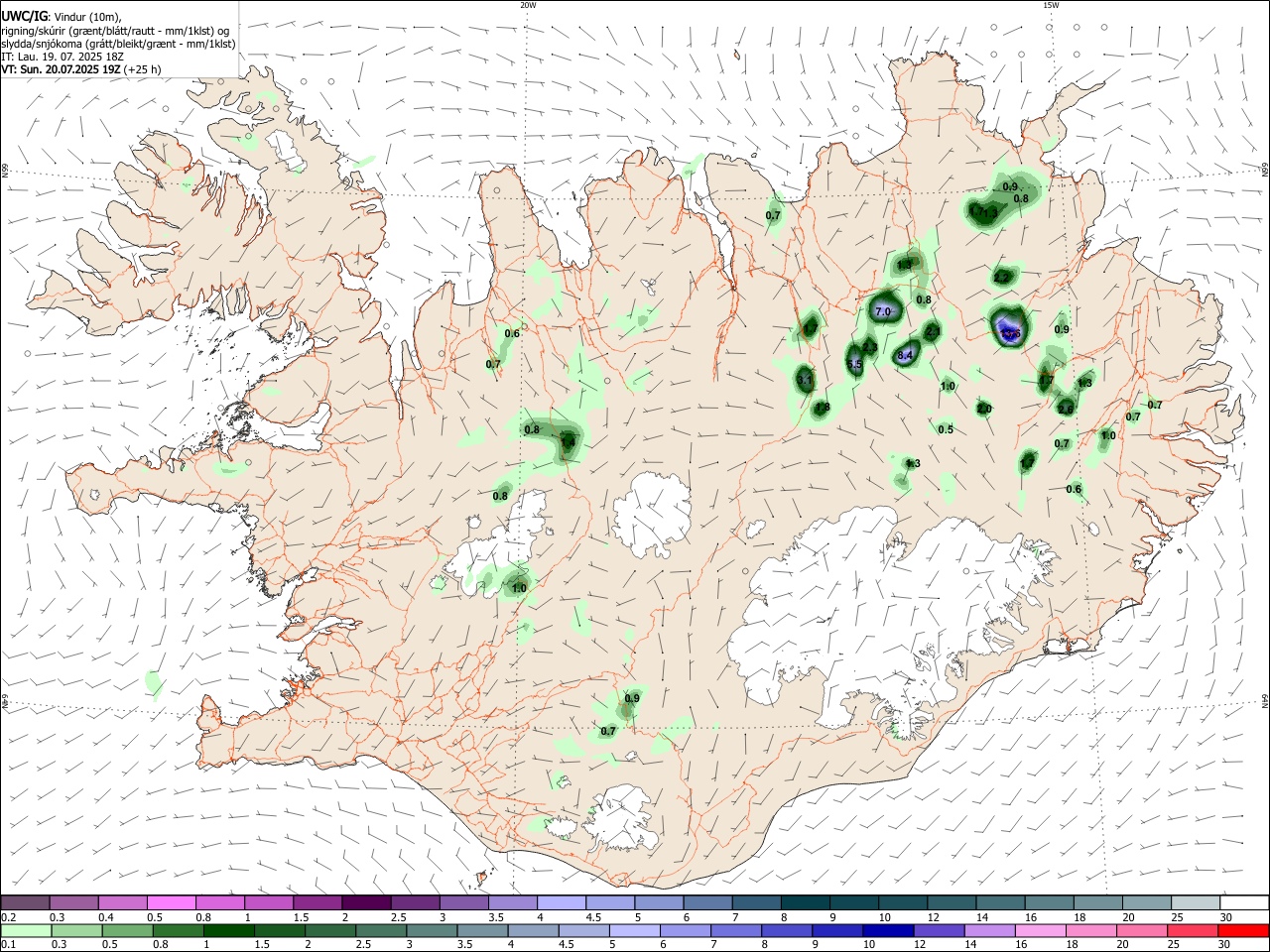The height and width of the screenshot is (952, 1270).
Task: Pick the mauve 0.2 swatch in snow legend
Action: pyautogui.click(x=25, y=903)
